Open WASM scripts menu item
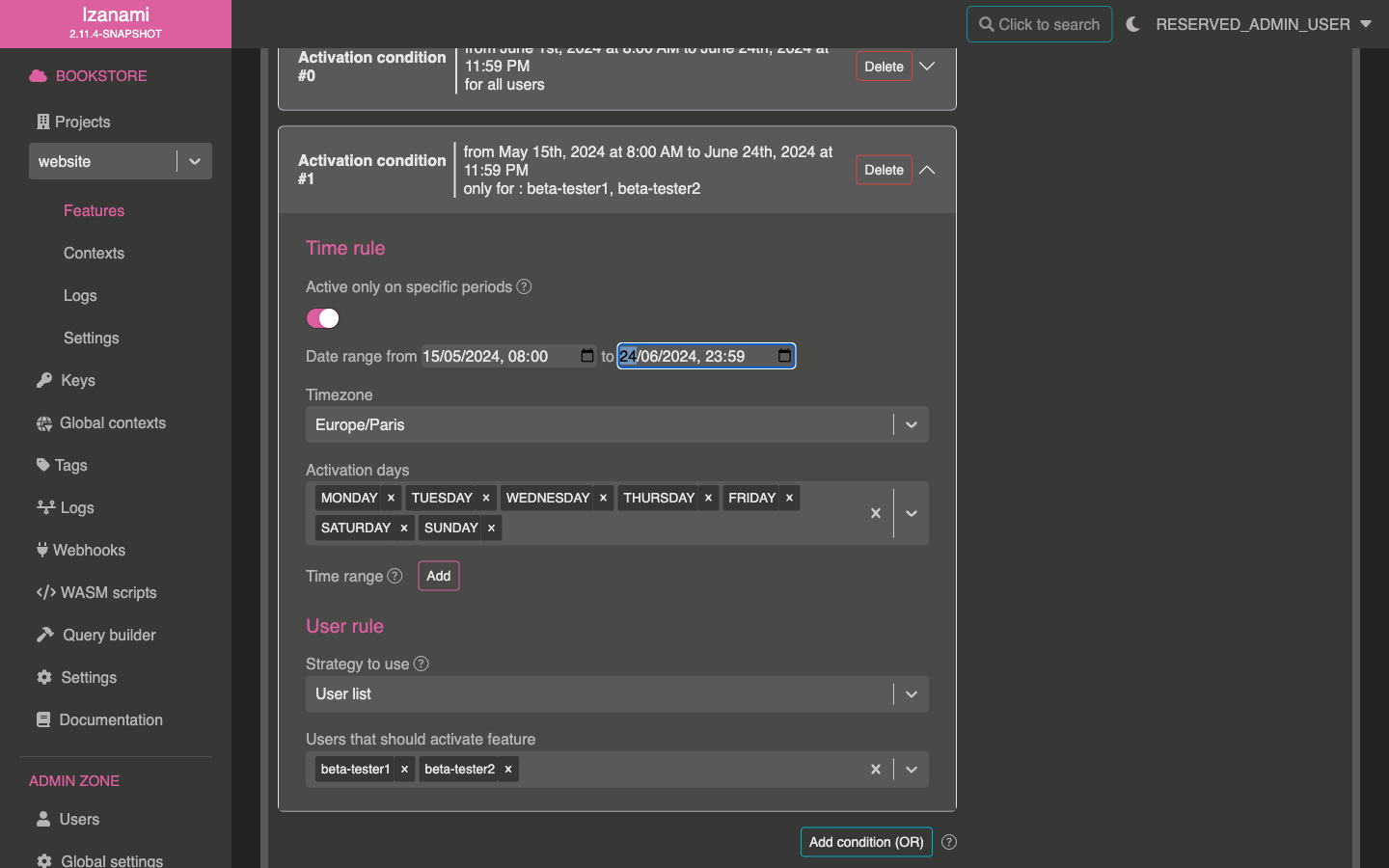 tap(108, 592)
